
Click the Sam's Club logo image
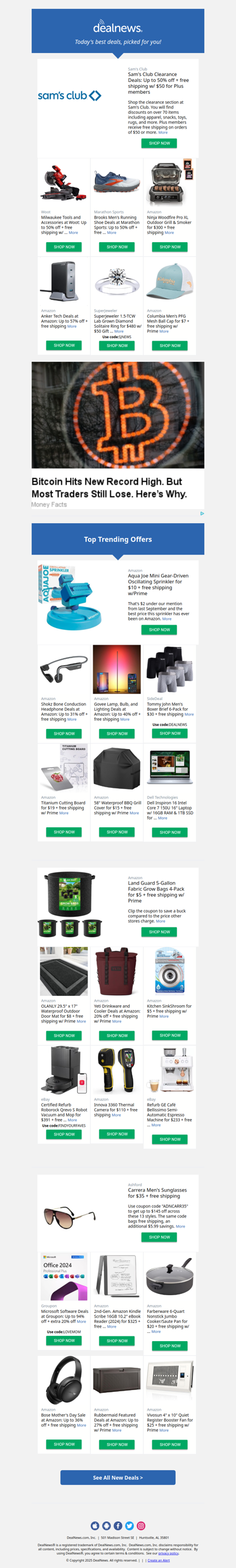pyautogui.click(x=69, y=95)
